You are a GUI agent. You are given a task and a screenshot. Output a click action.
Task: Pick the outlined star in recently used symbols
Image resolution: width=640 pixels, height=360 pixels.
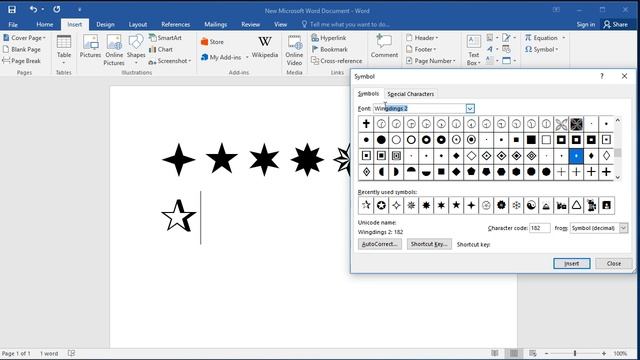(366, 205)
